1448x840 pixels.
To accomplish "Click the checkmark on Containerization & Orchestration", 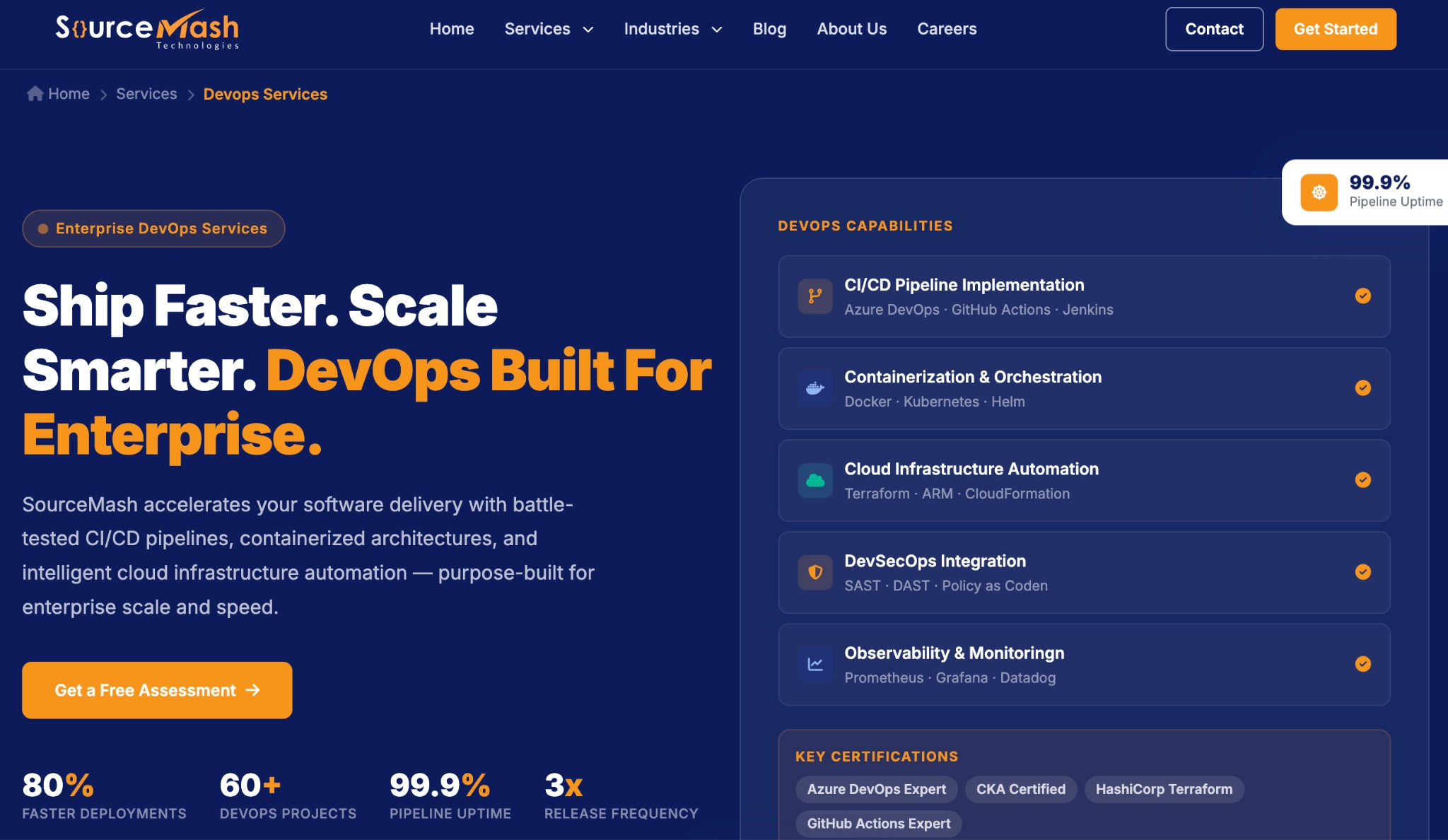I will pos(1362,388).
